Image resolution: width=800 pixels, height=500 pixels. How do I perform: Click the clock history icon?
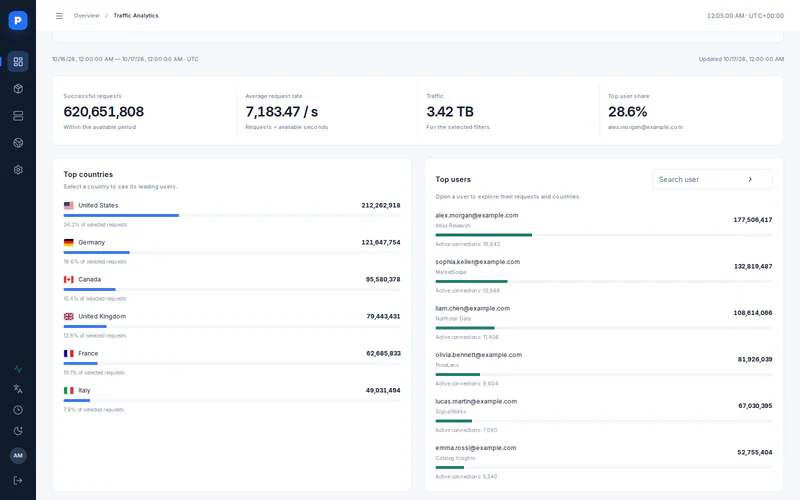[x=18, y=410]
